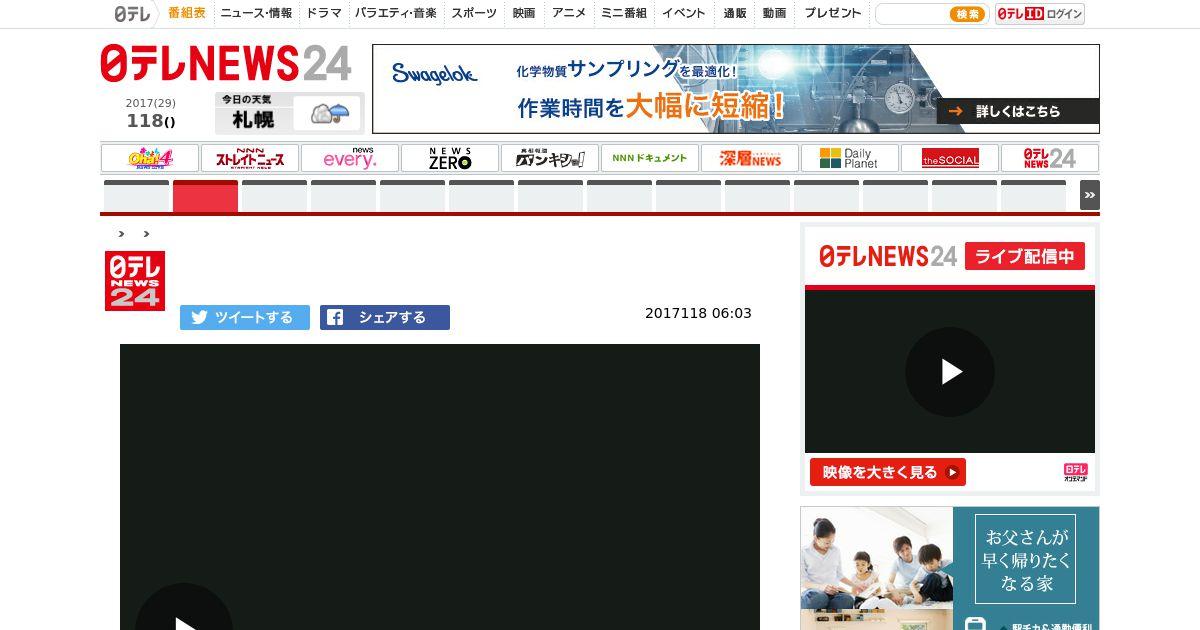Open 映画 menu item
This screenshot has width=1200, height=630.
[x=524, y=13]
